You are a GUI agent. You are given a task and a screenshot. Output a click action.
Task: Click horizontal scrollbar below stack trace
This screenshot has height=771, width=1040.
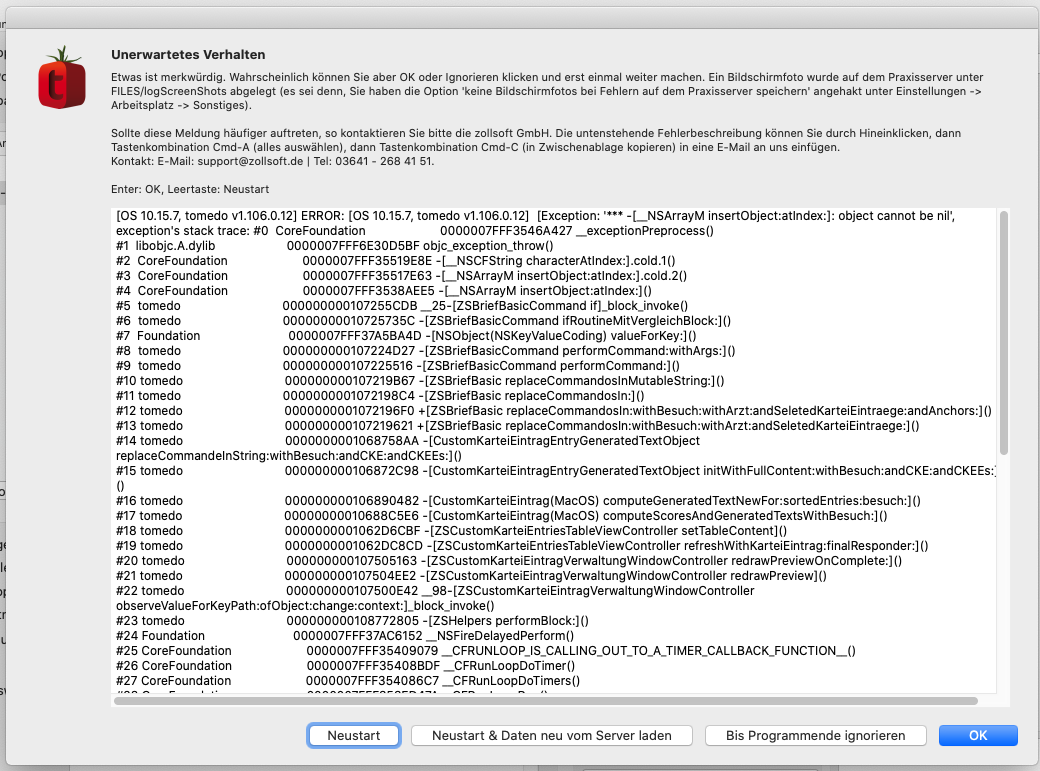coord(546,701)
